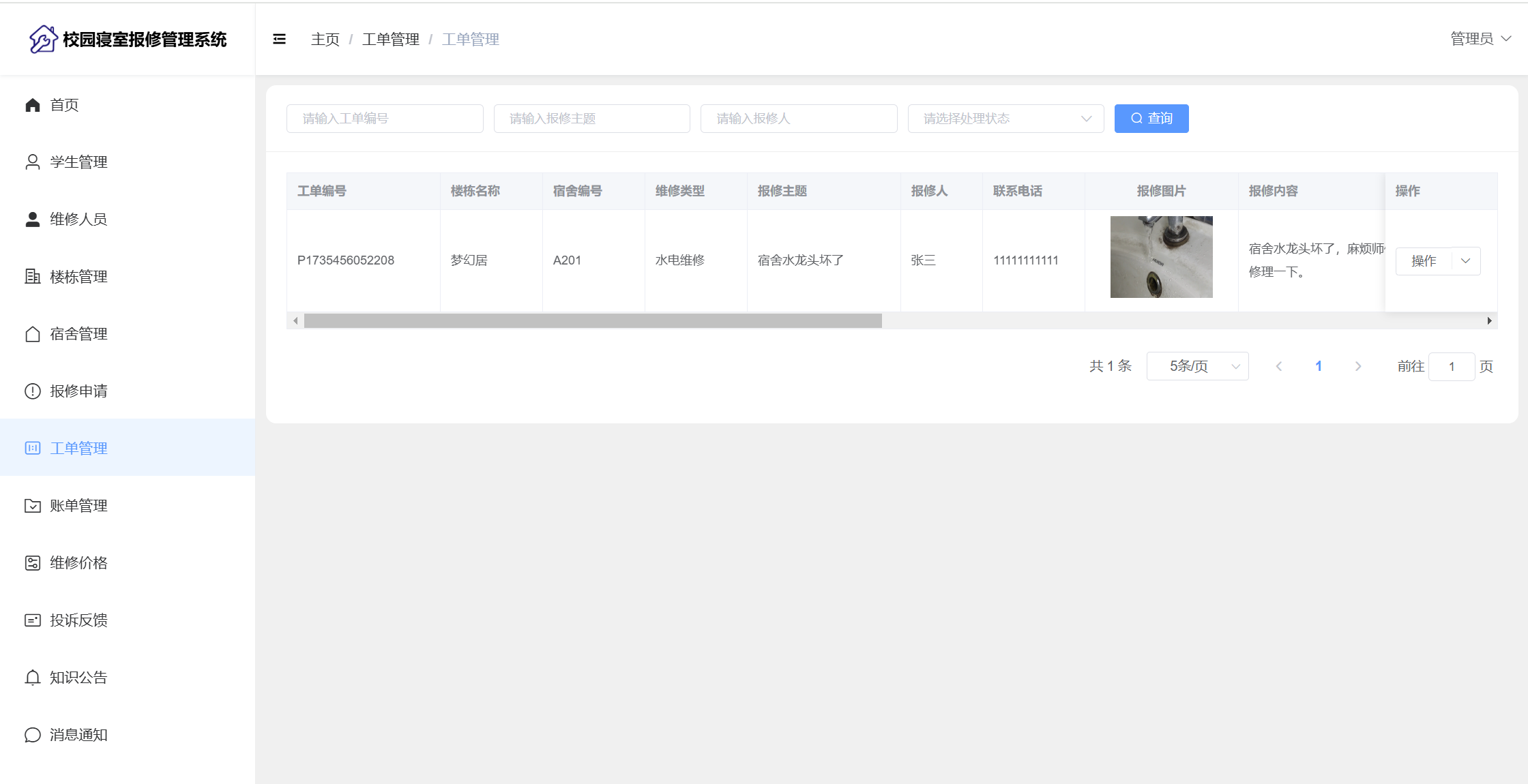Open the 管理员 user menu
Screen dimensions: 1528x784
(1480, 39)
